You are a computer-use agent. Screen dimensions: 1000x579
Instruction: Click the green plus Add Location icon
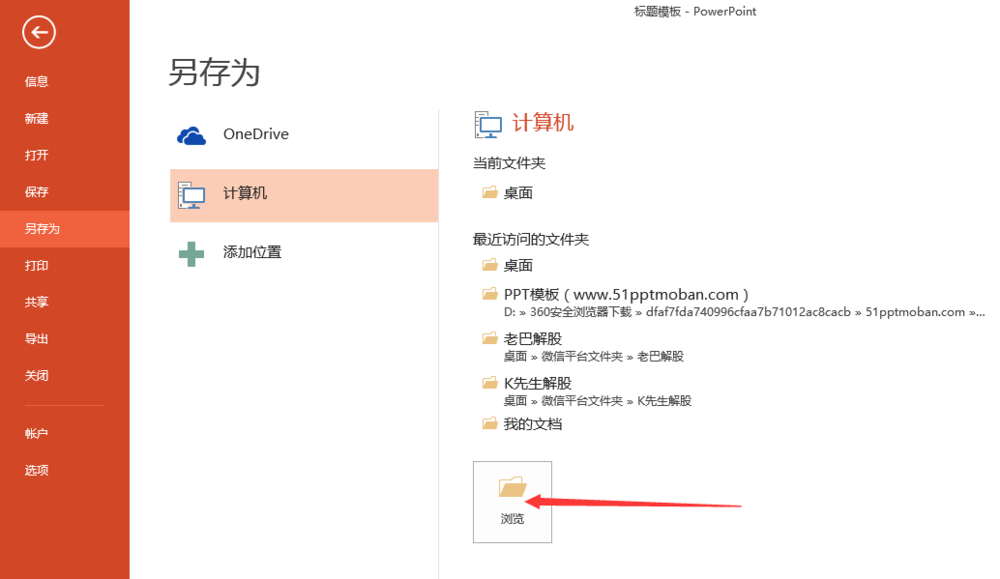pyautogui.click(x=191, y=253)
